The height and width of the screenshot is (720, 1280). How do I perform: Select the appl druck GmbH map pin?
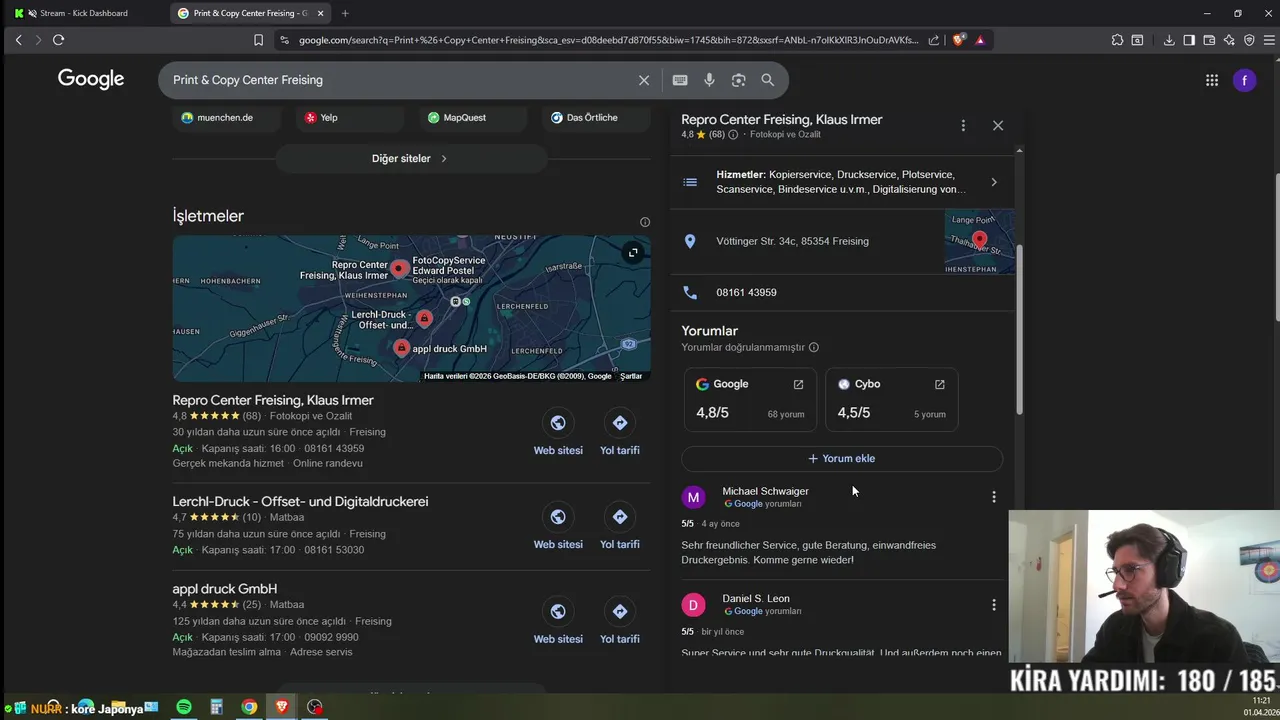coord(401,348)
